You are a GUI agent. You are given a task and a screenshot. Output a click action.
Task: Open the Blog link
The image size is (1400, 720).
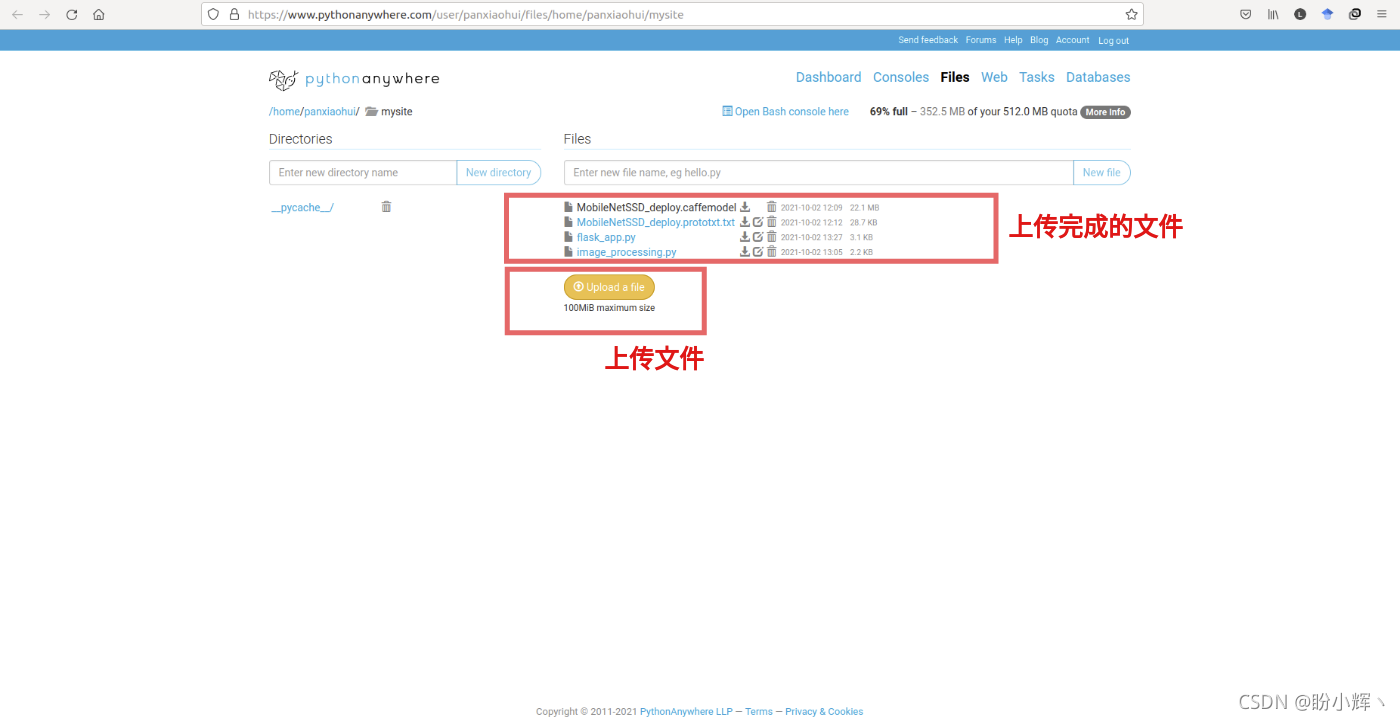1039,40
